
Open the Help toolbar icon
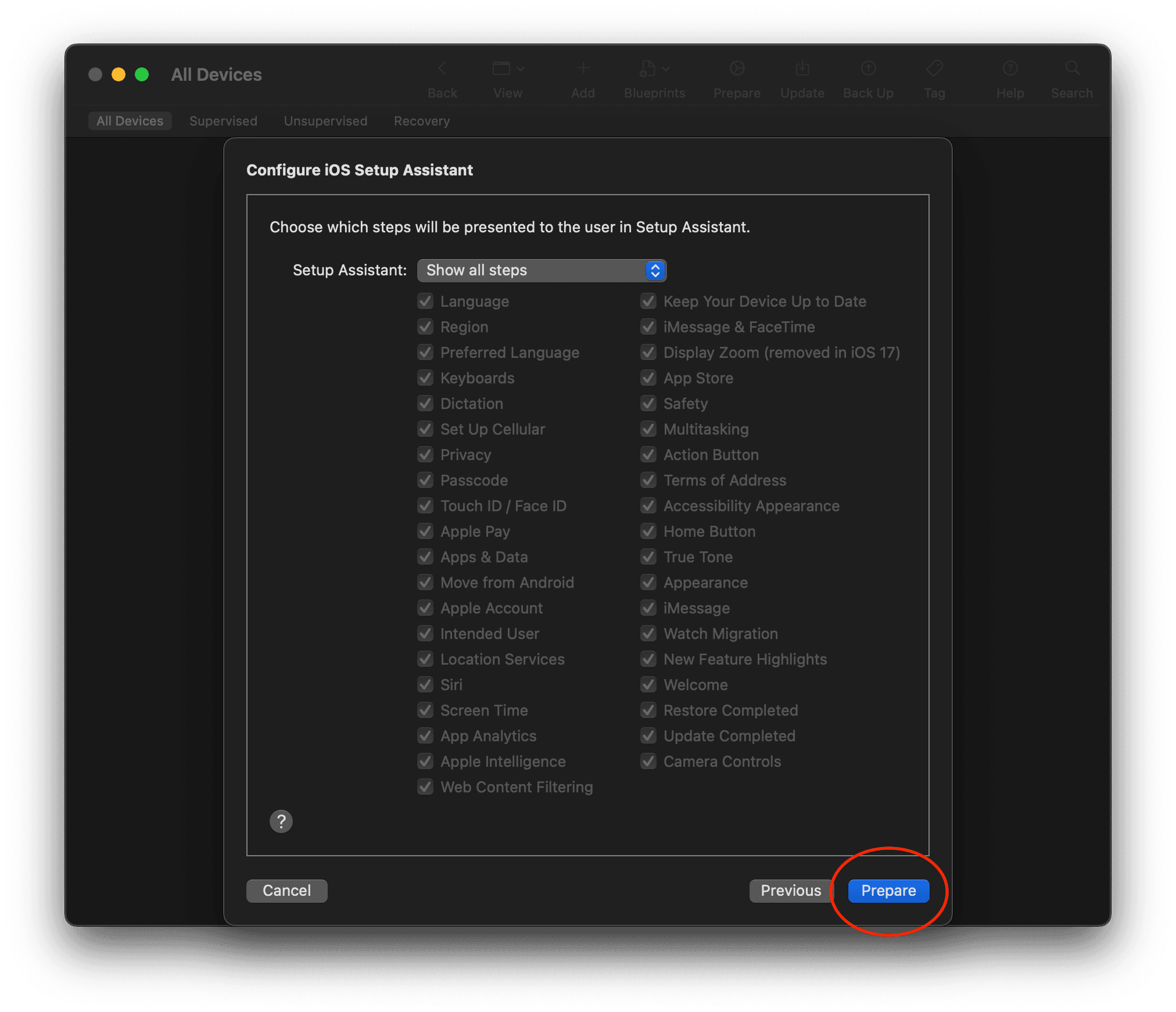coord(1010,69)
